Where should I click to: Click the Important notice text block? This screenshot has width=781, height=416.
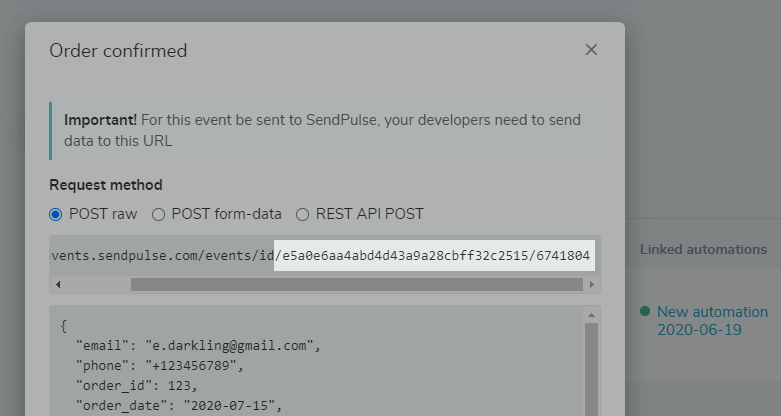[x=322, y=130]
